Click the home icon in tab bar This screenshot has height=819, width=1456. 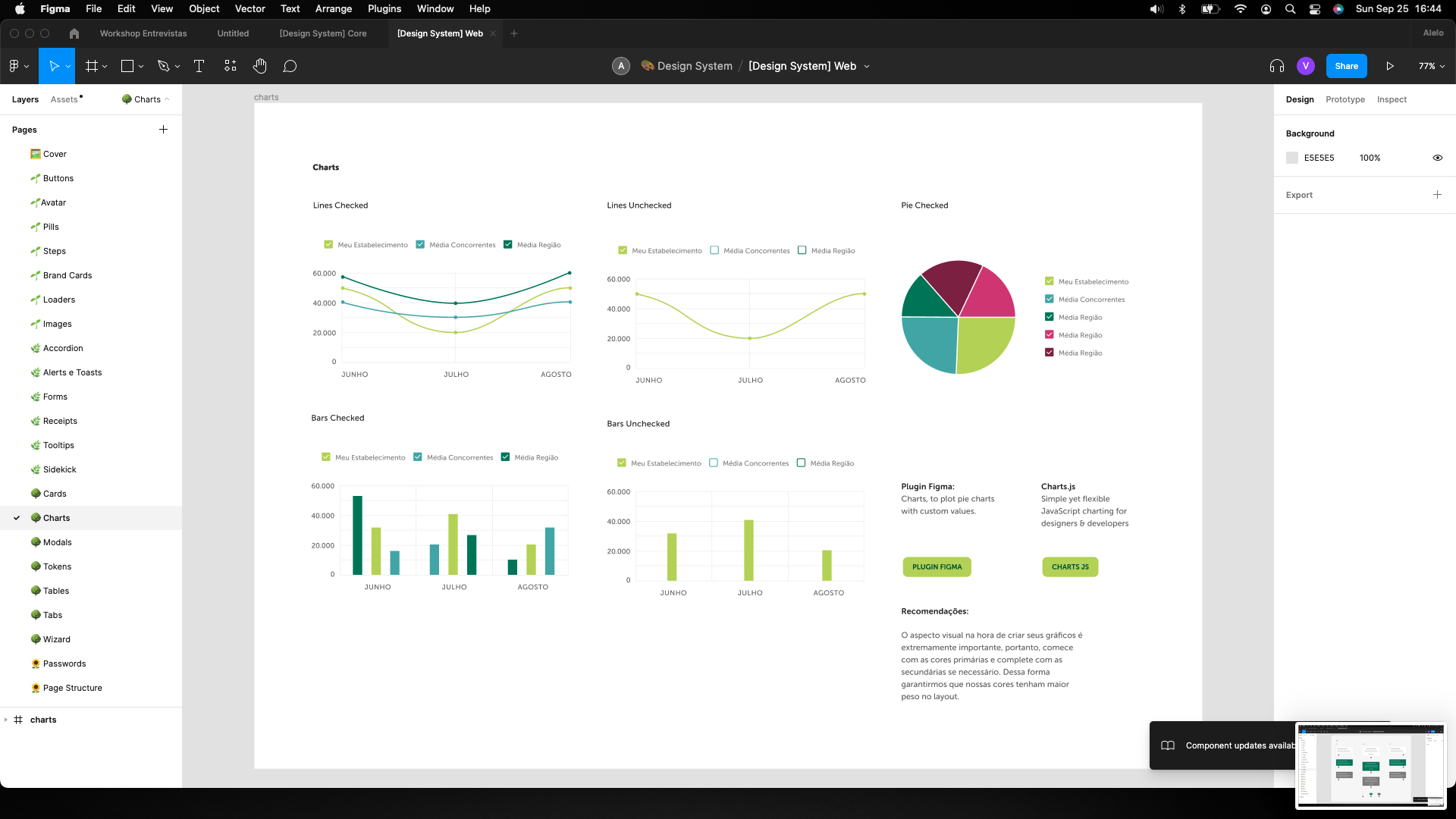(74, 33)
